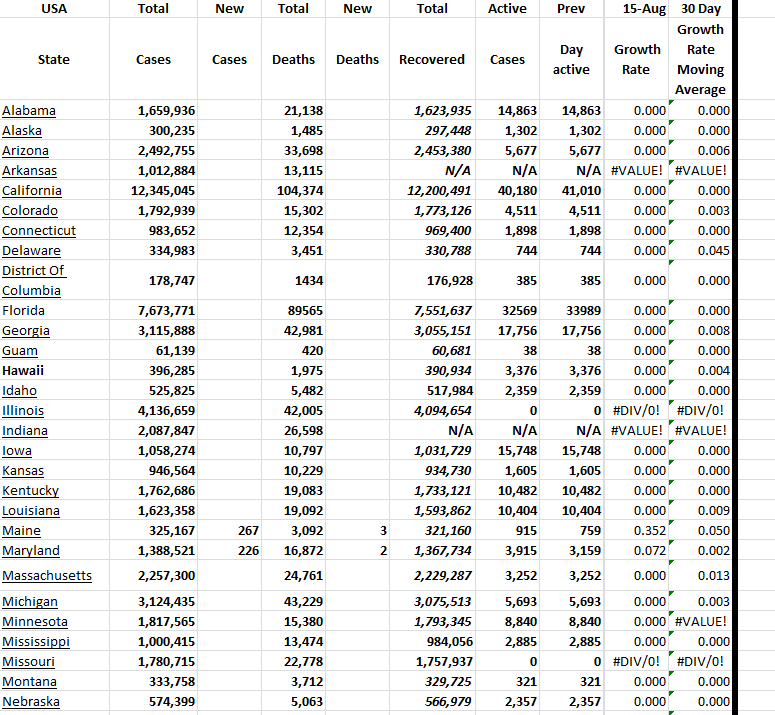775x715 pixels.
Task: Click the Mississippi hyperlink
Action: point(36,642)
